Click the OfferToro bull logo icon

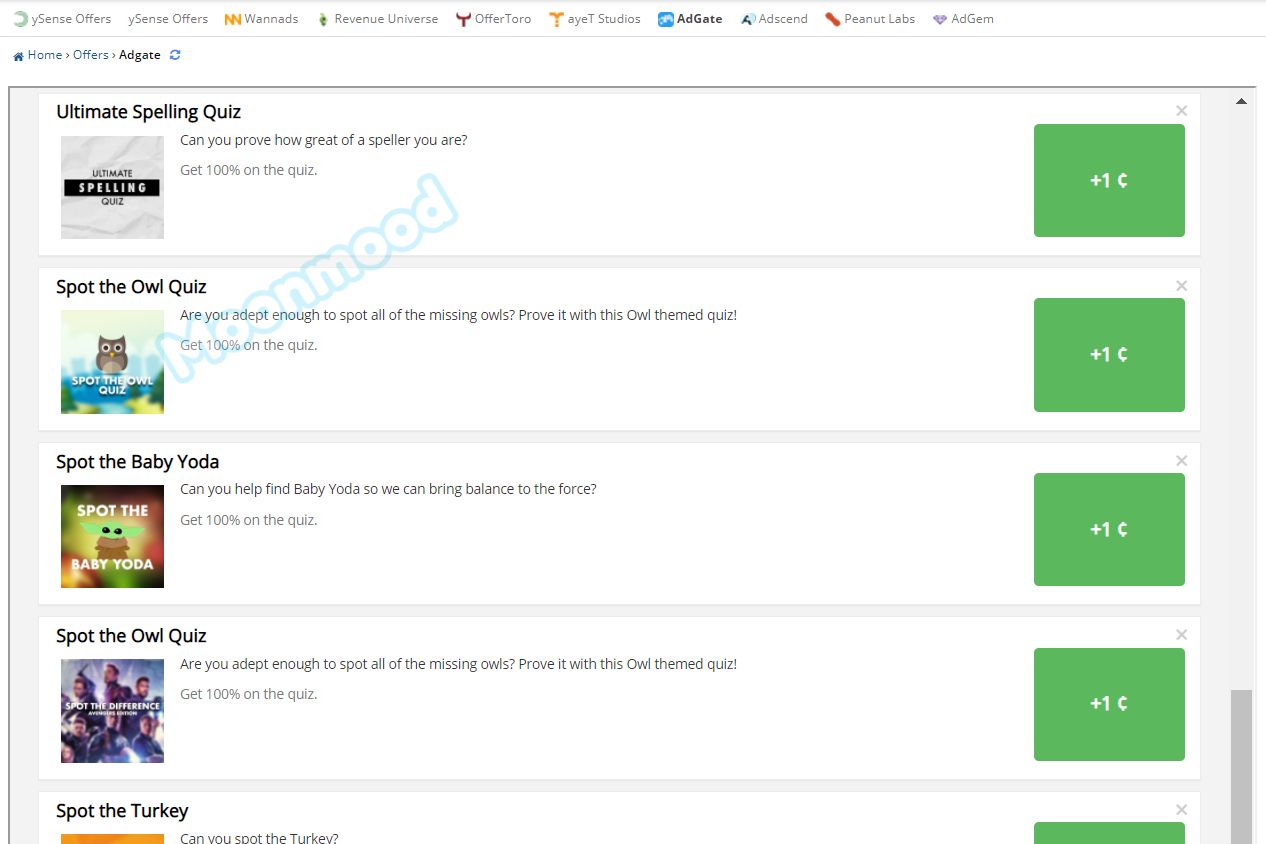(x=463, y=19)
